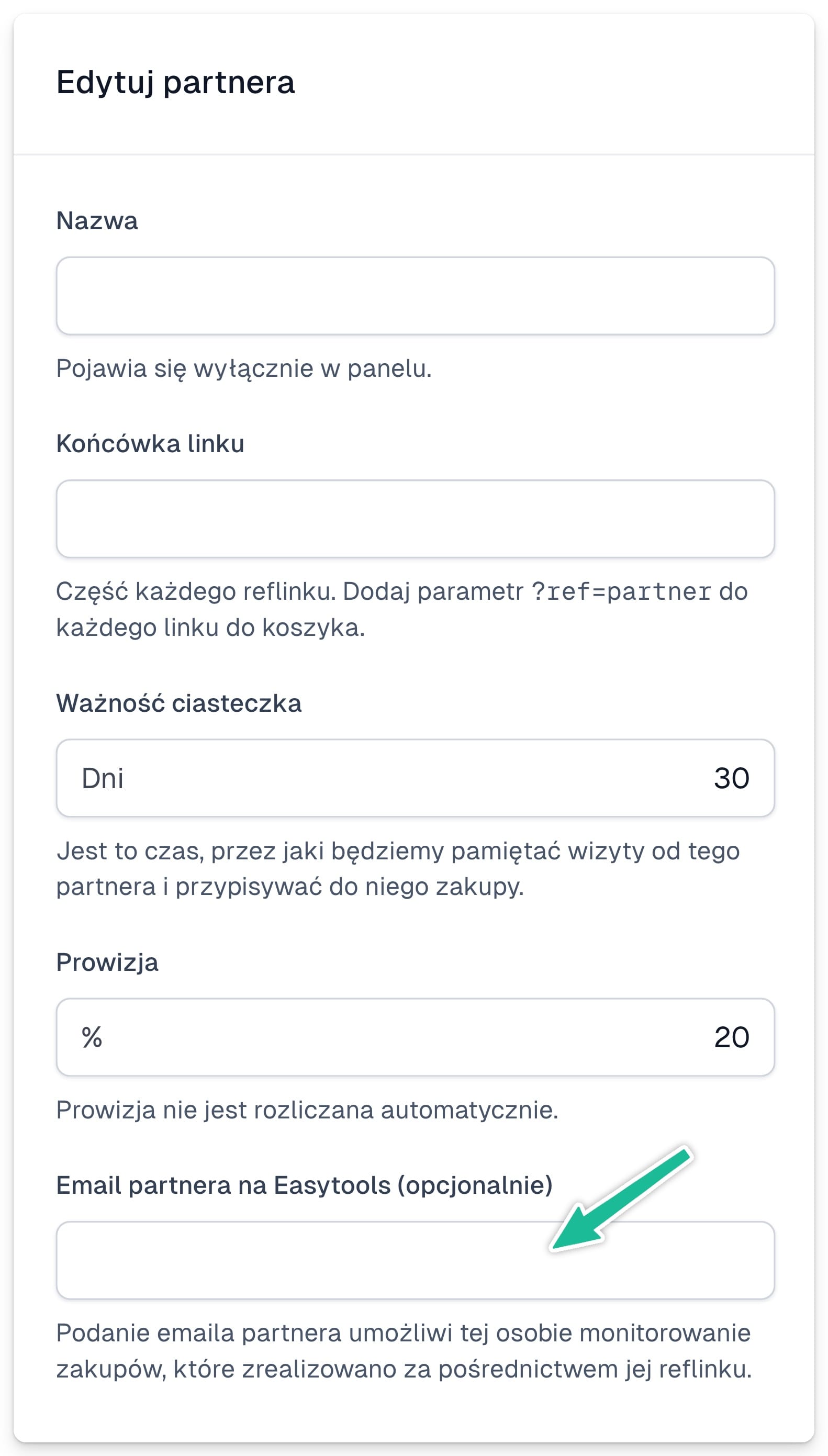
Task: Focus the Email partnera na Easytools field
Action: (415, 1260)
